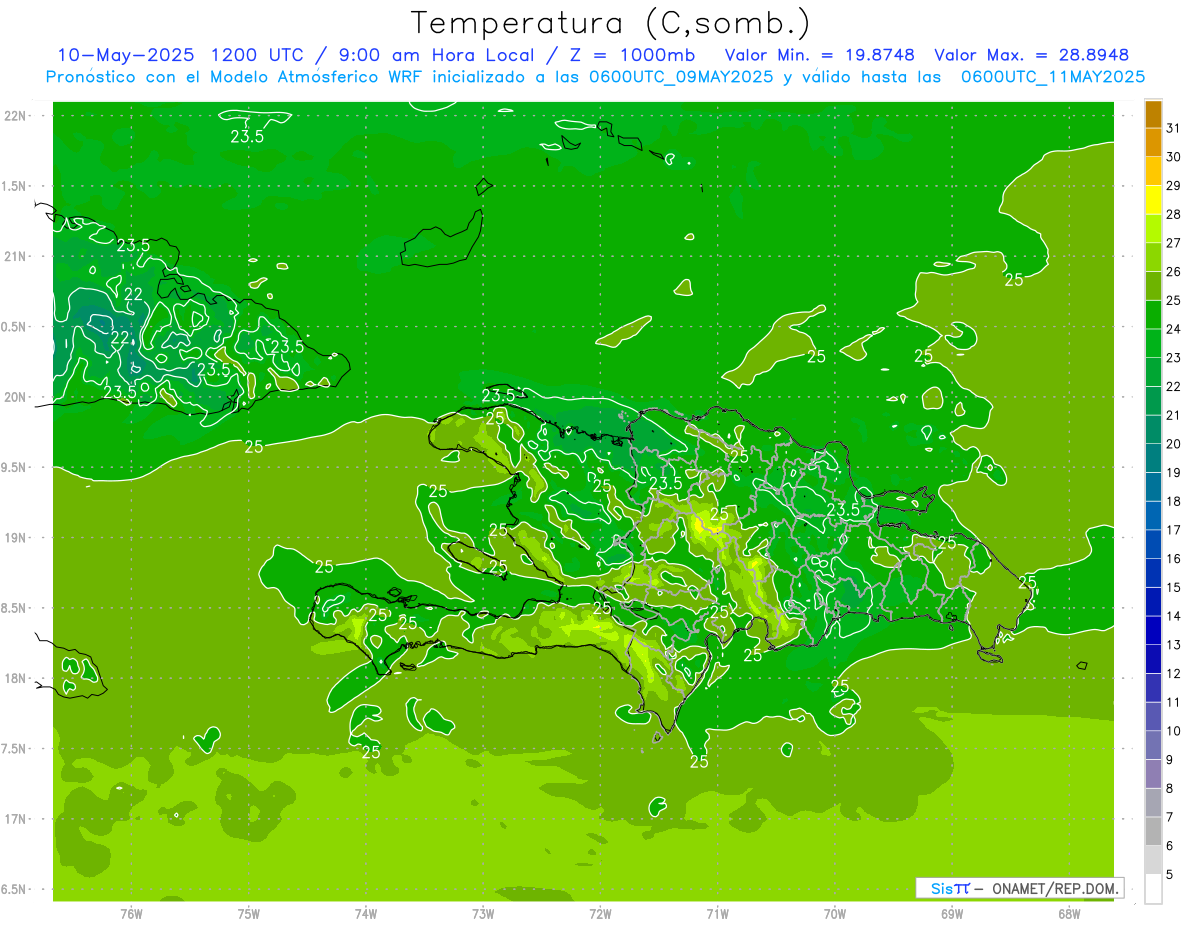1200x927 pixels.
Task: Click the "Pronóstico con el Modelo Atmosférico WRF" text
Action: tap(236, 77)
